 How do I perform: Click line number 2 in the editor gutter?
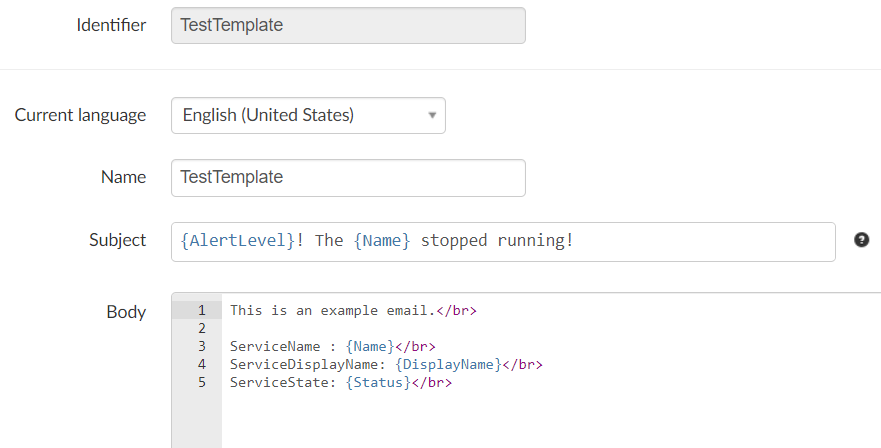point(201,328)
